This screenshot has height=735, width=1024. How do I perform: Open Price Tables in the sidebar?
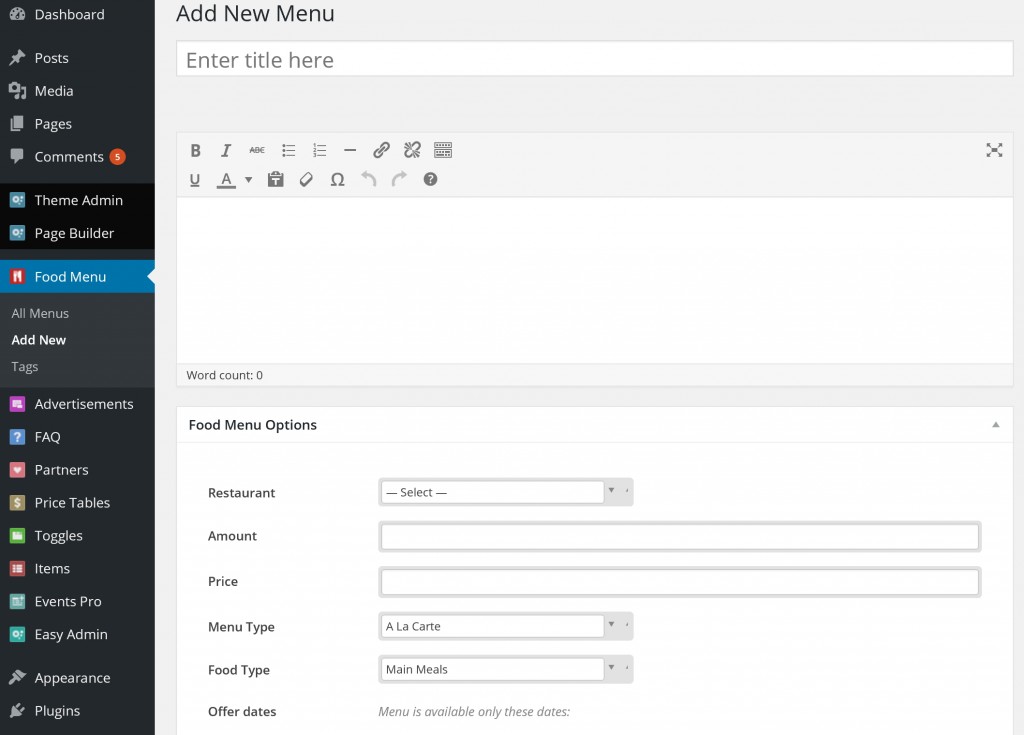click(77, 503)
